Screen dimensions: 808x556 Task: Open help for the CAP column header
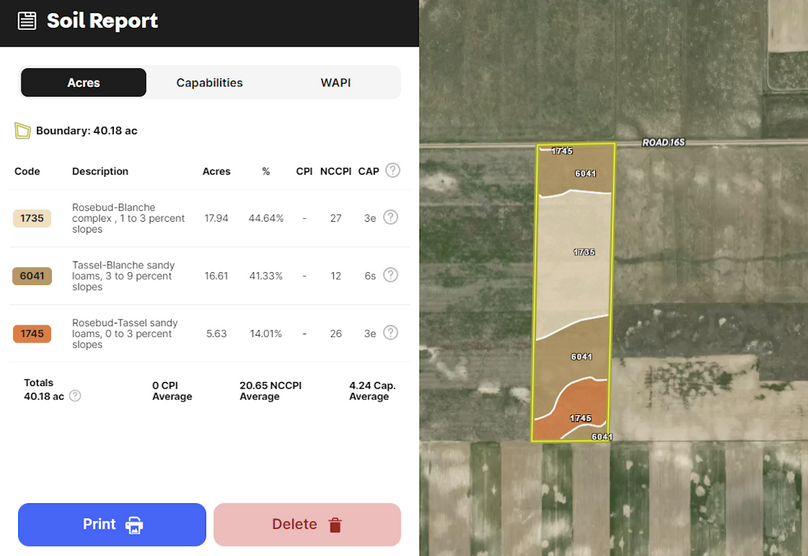(x=393, y=171)
